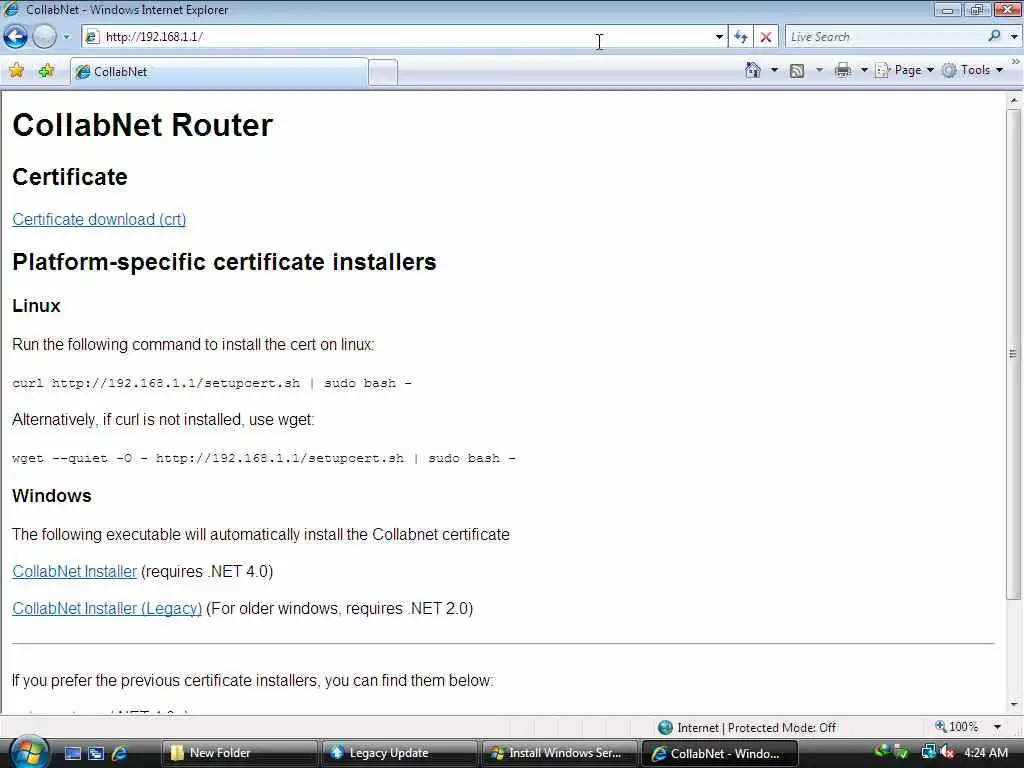This screenshot has width=1024, height=768.
Task: Open a new blank tab
Action: [383, 72]
